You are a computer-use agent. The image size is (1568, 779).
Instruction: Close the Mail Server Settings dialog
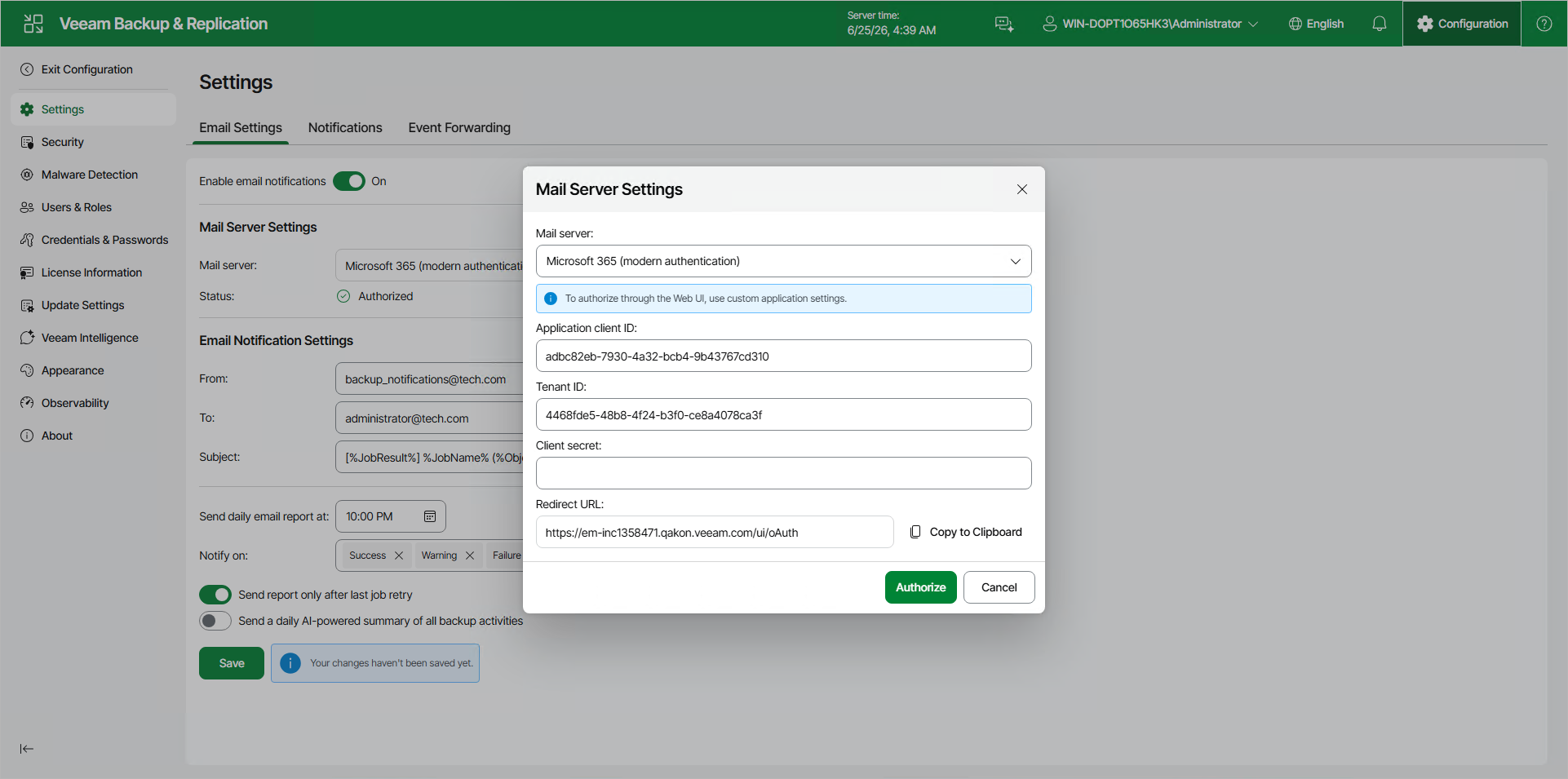[x=1021, y=189]
